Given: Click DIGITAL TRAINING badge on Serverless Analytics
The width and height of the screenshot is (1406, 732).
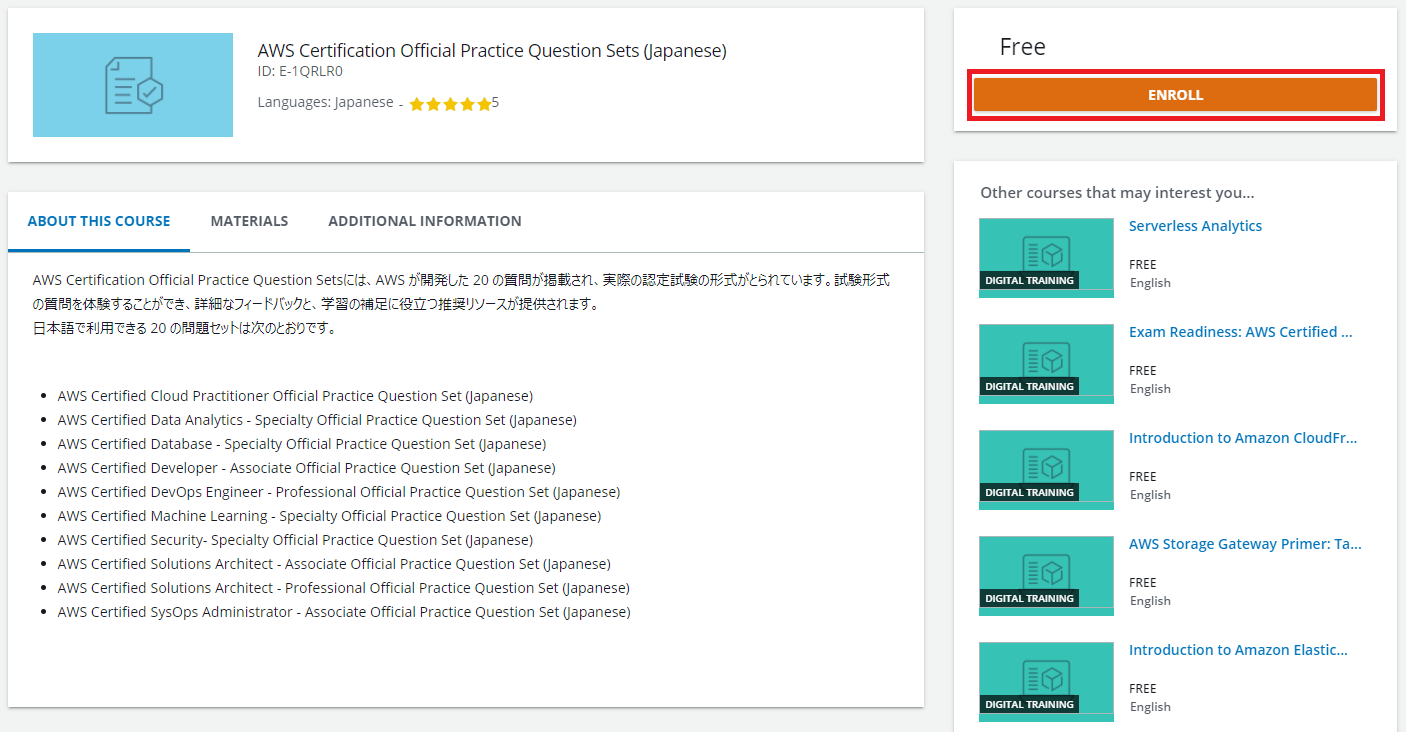Looking at the screenshot, I should 1029,281.
